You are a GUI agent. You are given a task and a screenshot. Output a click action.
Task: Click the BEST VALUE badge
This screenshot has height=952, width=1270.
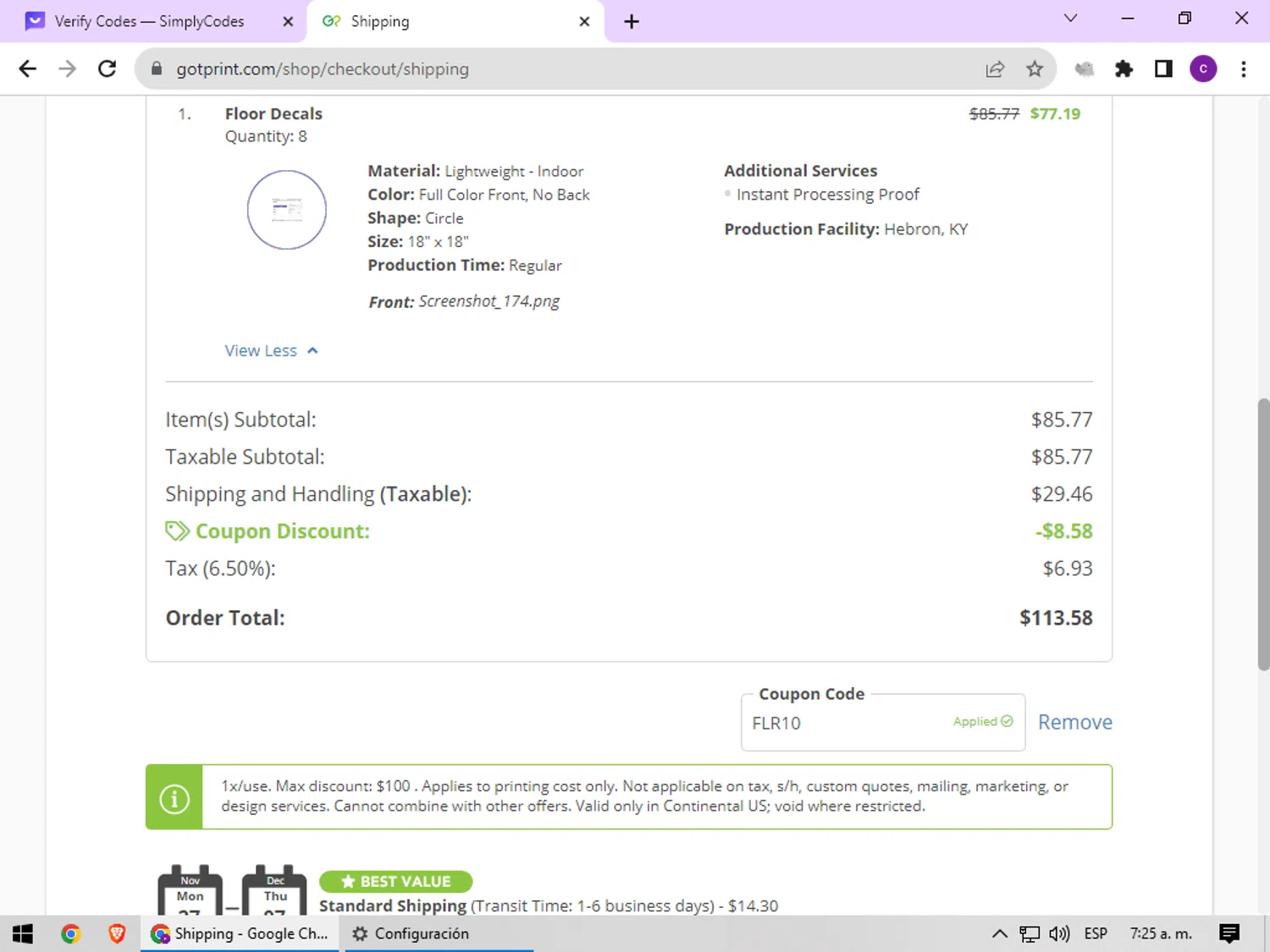[395, 881]
